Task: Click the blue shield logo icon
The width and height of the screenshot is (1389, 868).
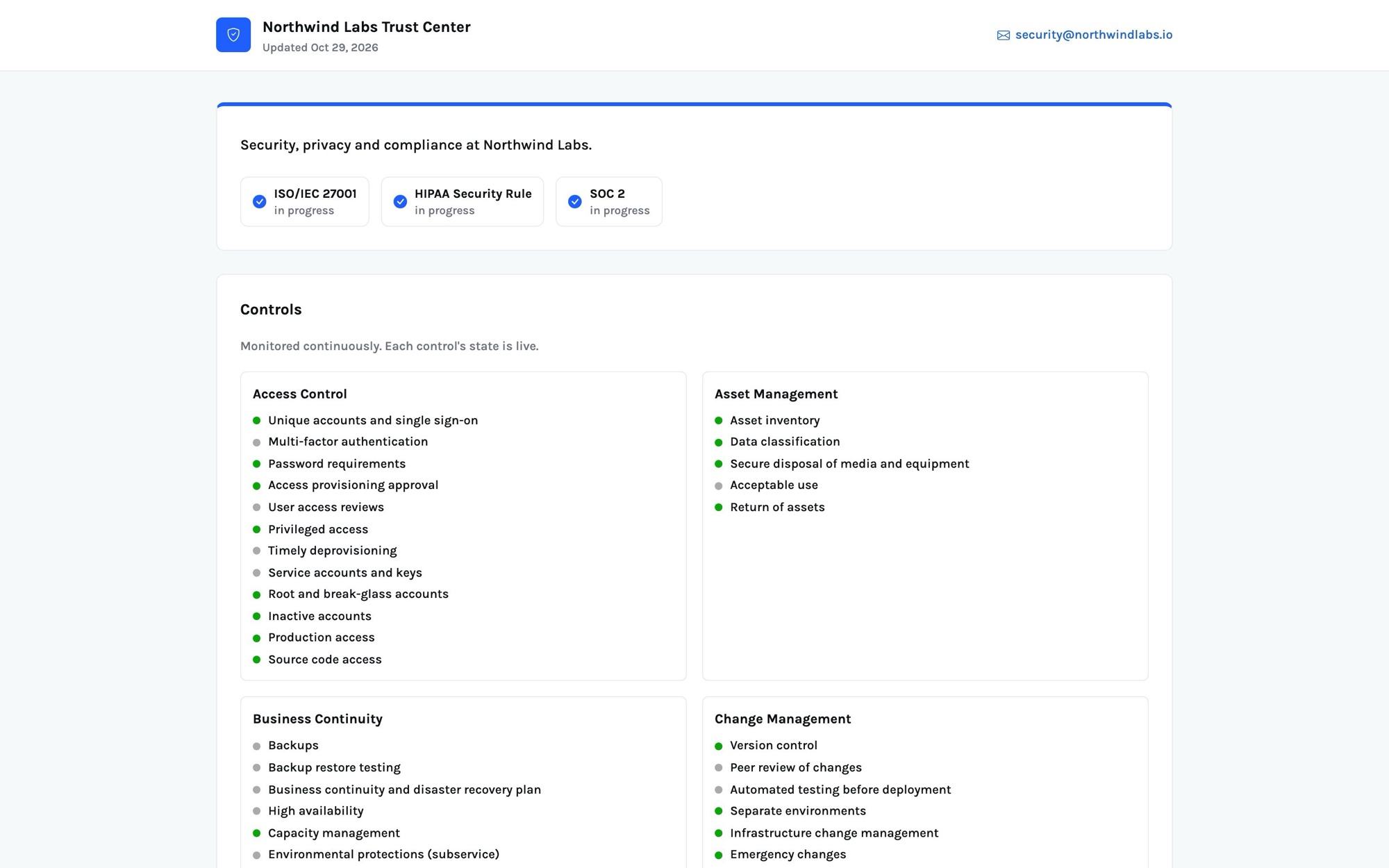Action: pyautogui.click(x=233, y=35)
